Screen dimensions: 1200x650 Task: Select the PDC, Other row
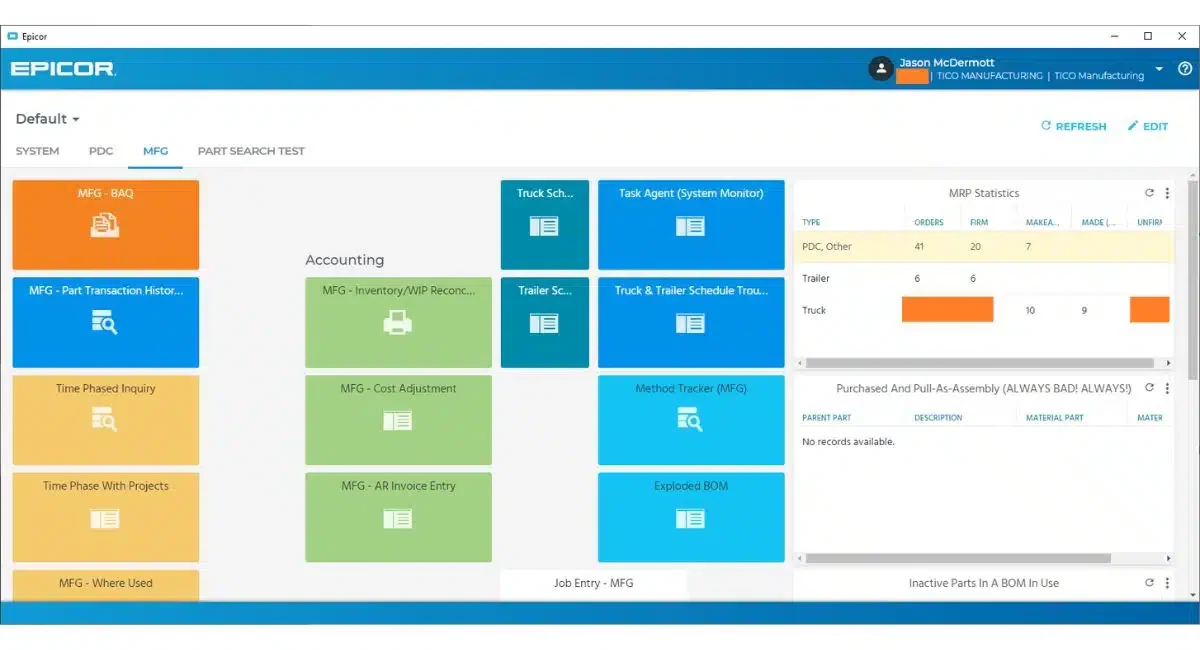pyautogui.click(x=983, y=246)
